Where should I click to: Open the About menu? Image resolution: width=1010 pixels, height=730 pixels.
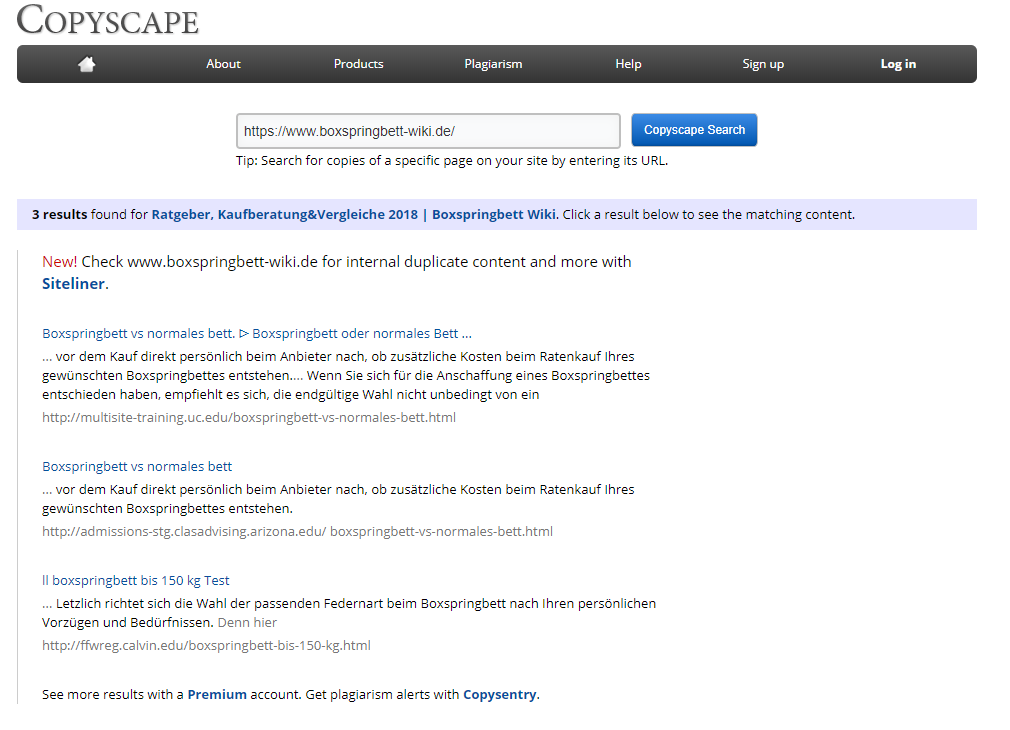223,64
